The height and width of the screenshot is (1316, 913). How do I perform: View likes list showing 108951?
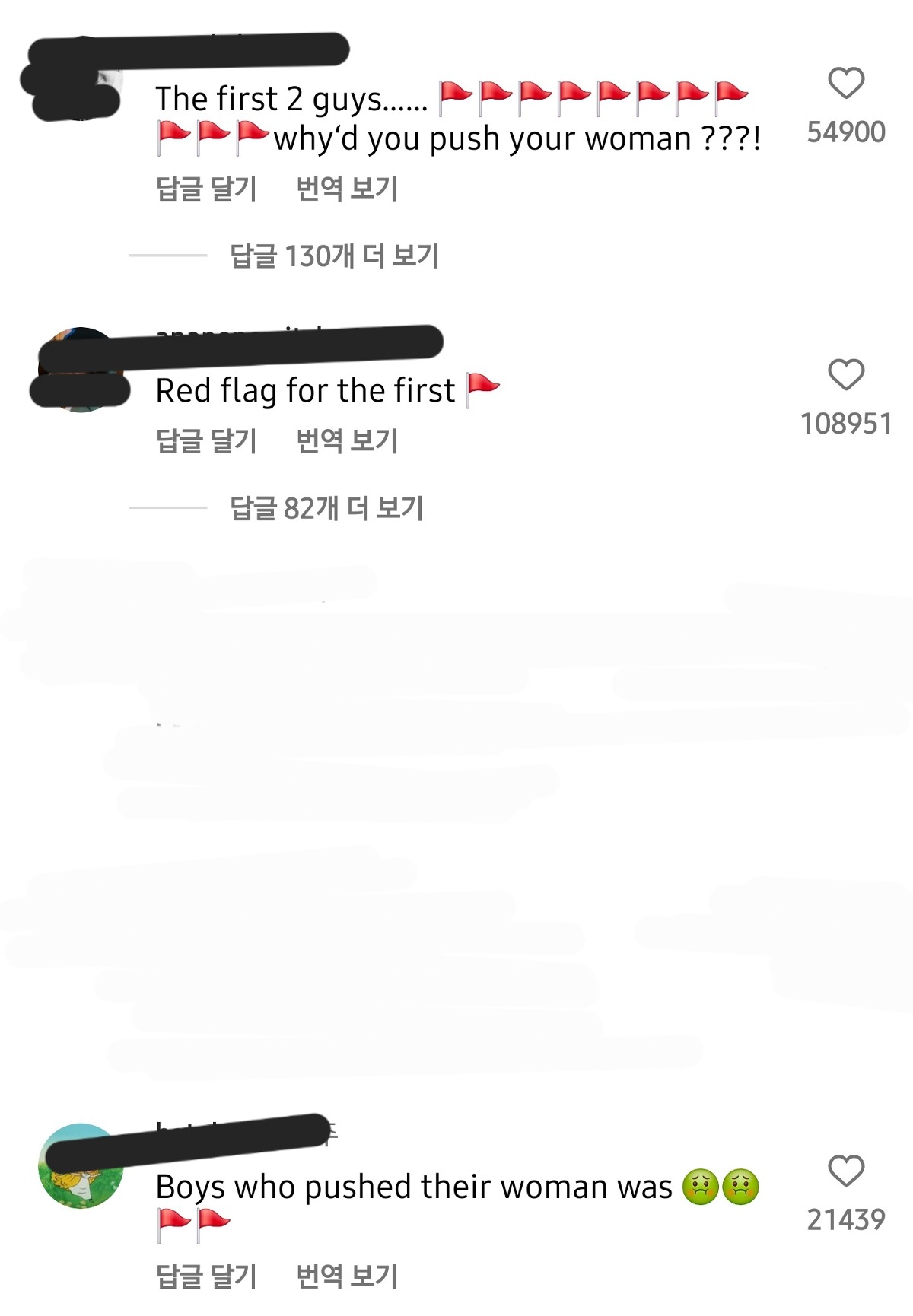click(x=846, y=424)
